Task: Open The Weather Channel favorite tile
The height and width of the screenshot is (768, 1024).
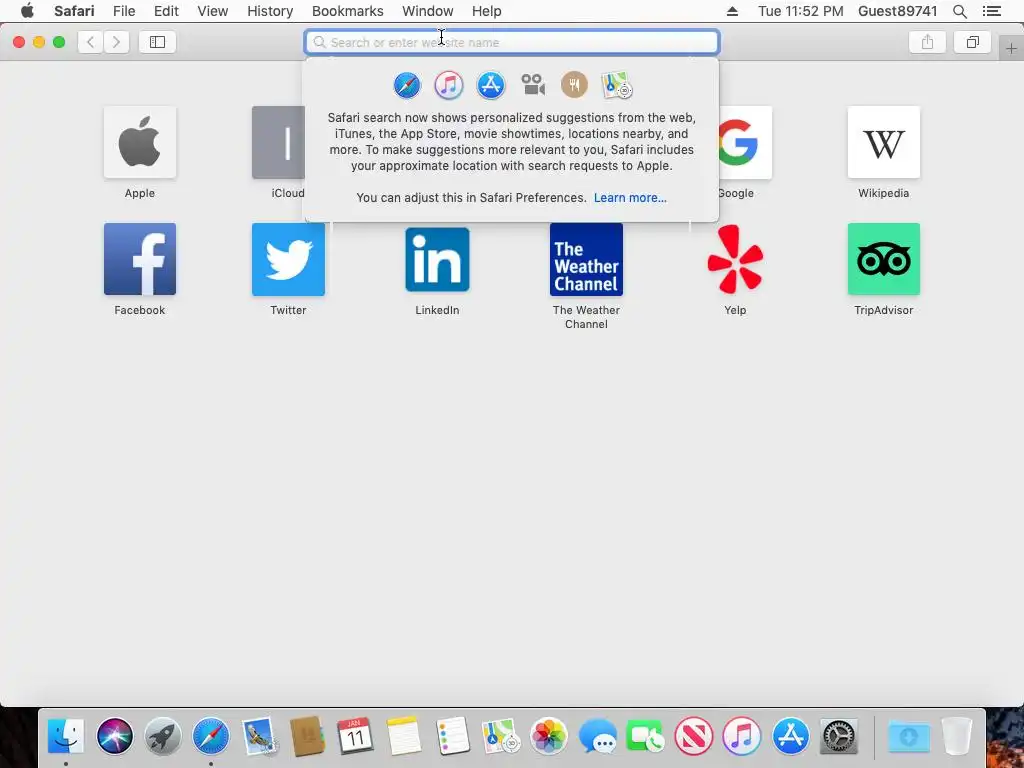Action: [586, 259]
